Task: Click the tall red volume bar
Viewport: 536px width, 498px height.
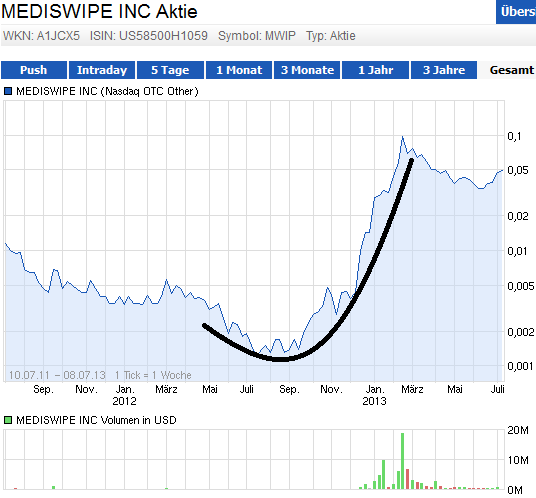Action: (407, 479)
